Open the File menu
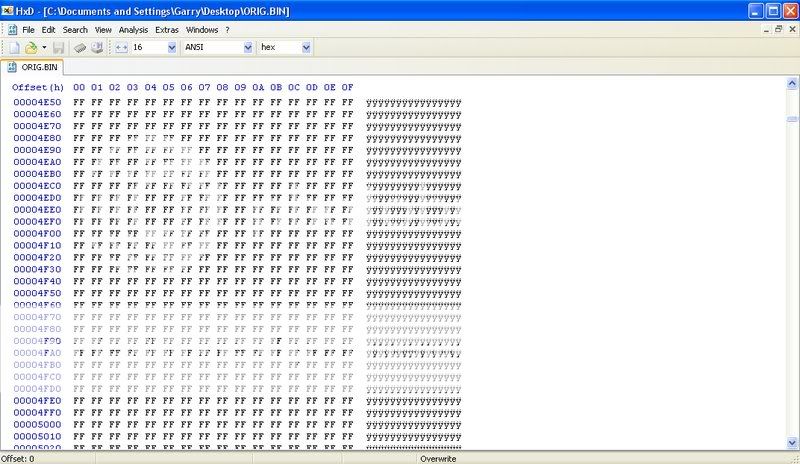Image resolution: width=800 pixels, height=464 pixels. click(29, 30)
